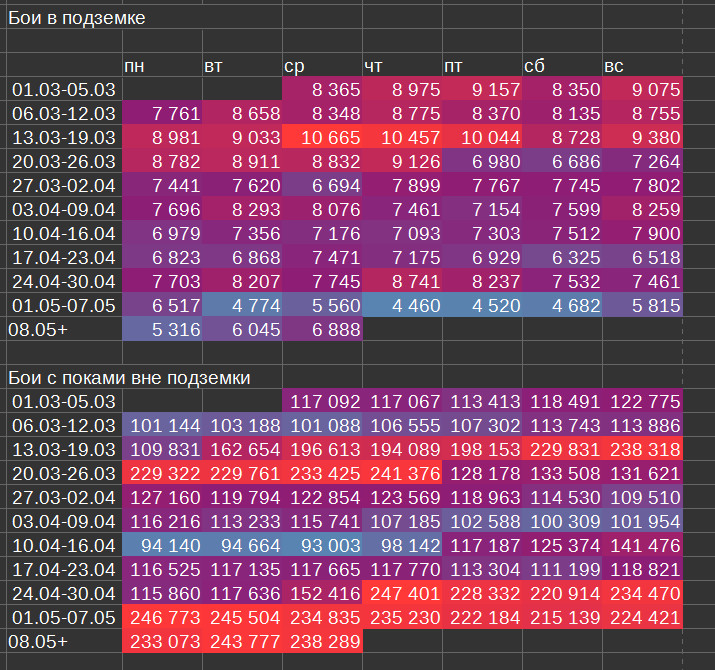The height and width of the screenshot is (670, 715).
Task: Select cell with value 233 073
Action: pyautogui.click(x=162, y=642)
